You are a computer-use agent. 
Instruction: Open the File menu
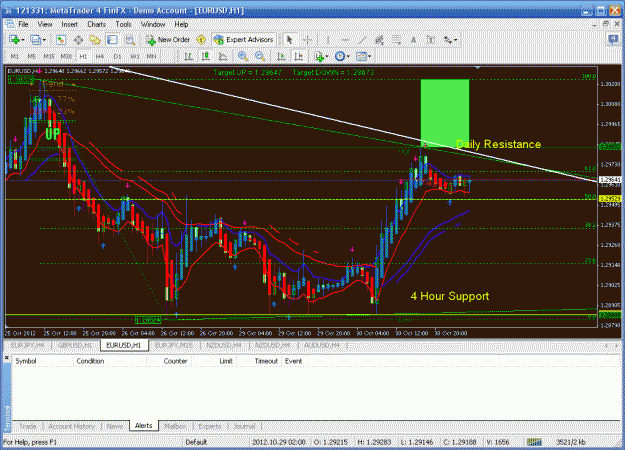23,24
